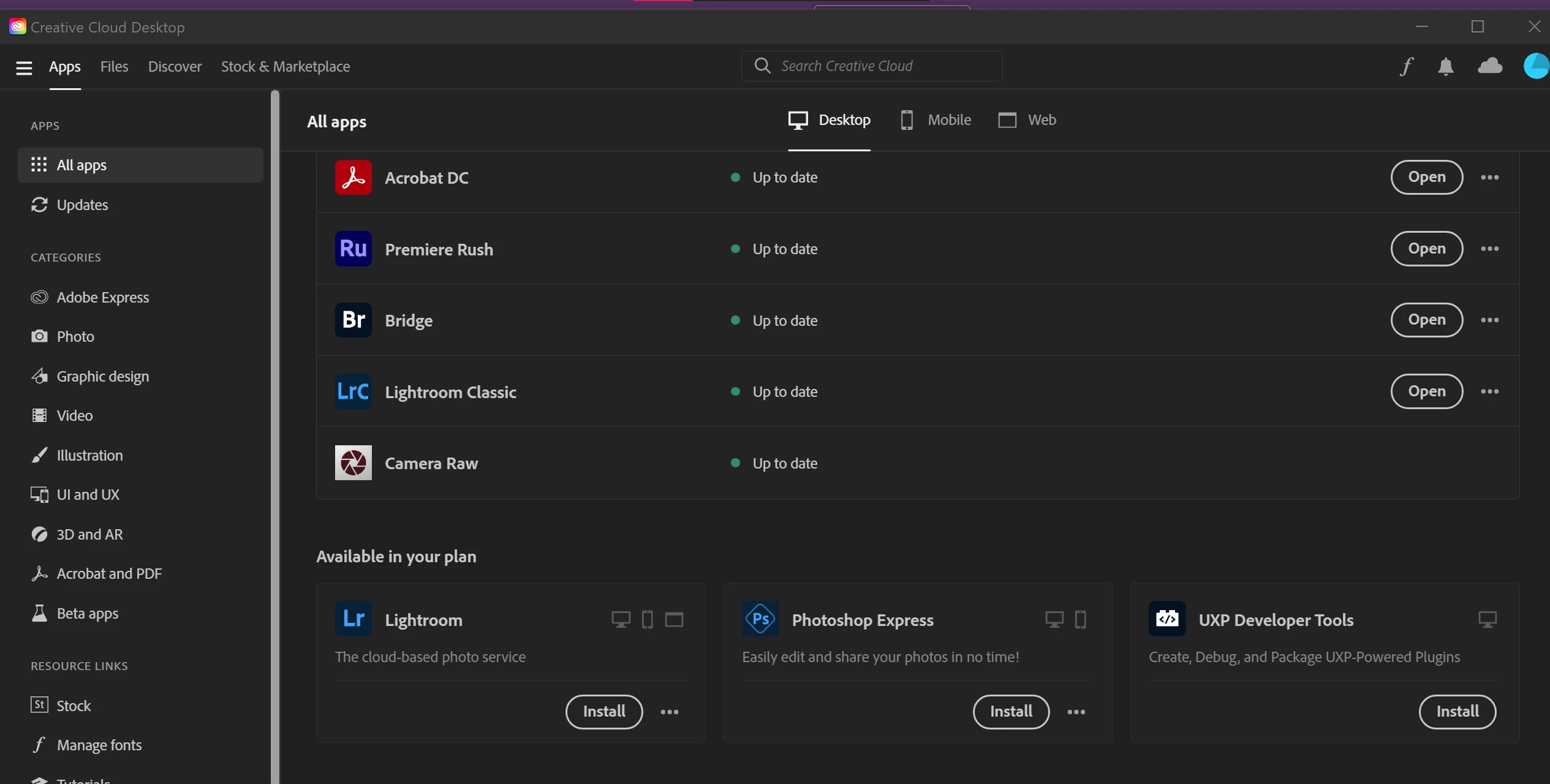Image resolution: width=1550 pixels, height=784 pixels.
Task: Open Premiere Rush with Open button
Action: coord(1427,249)
